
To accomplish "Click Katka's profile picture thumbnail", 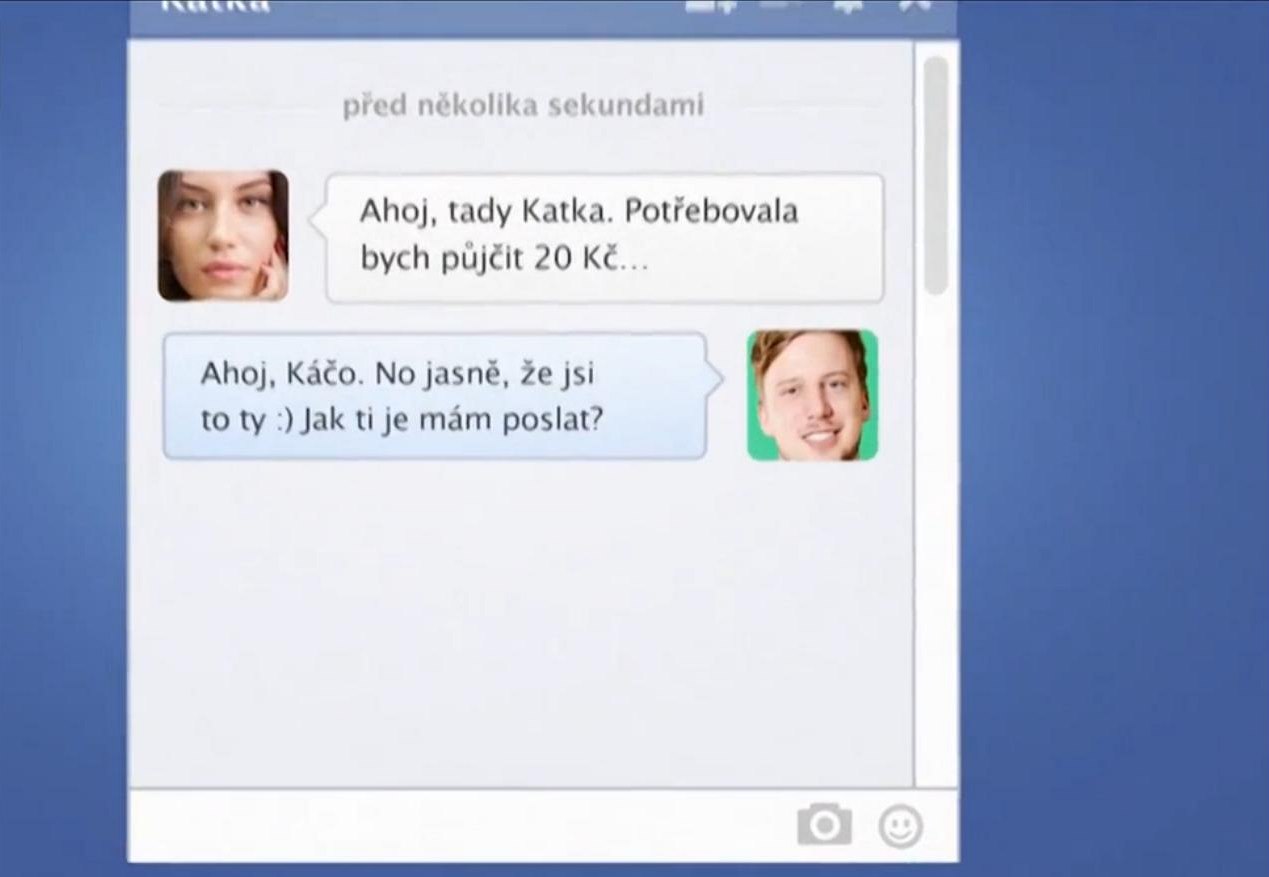I will (223, 236).
